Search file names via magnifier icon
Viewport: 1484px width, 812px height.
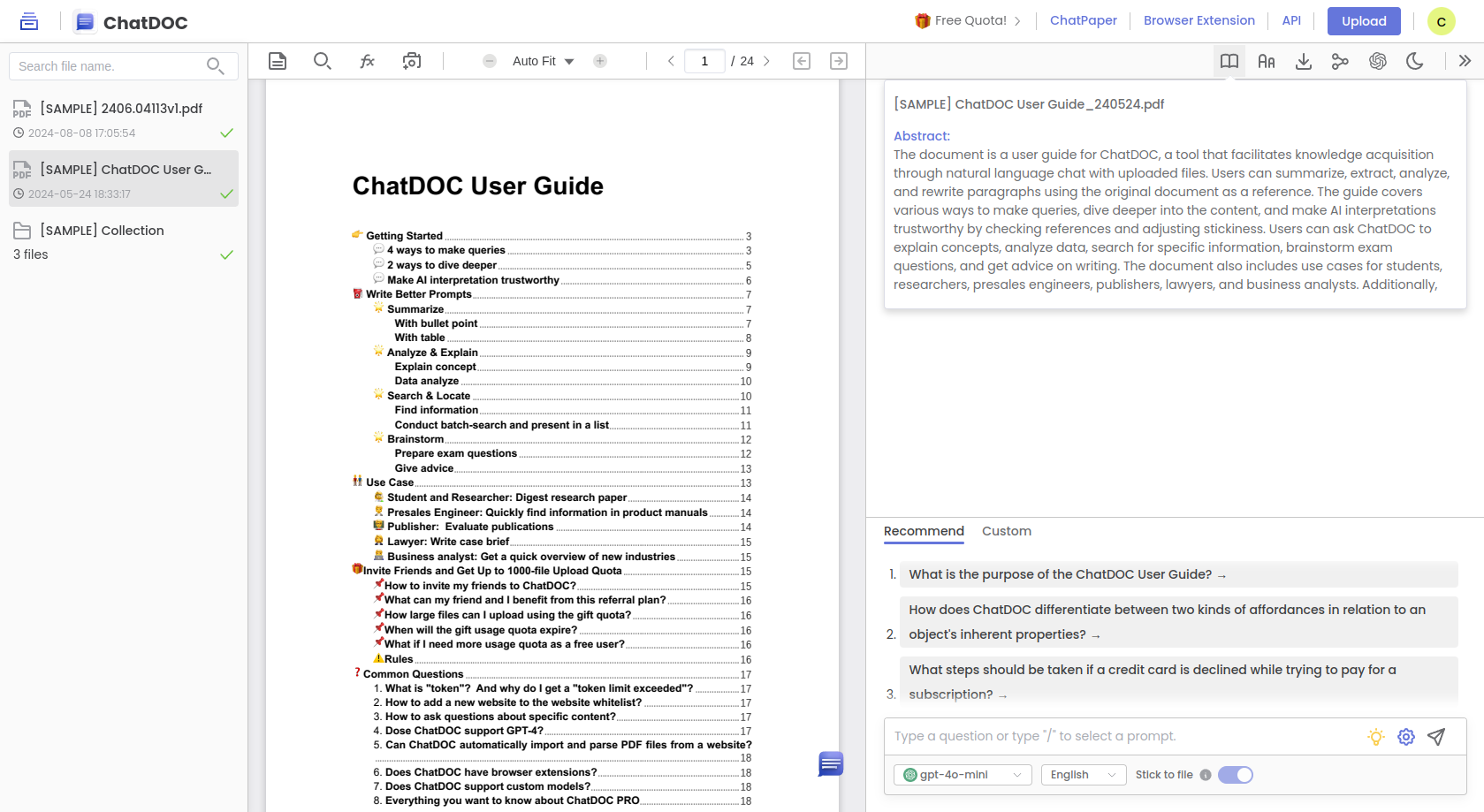215,66
